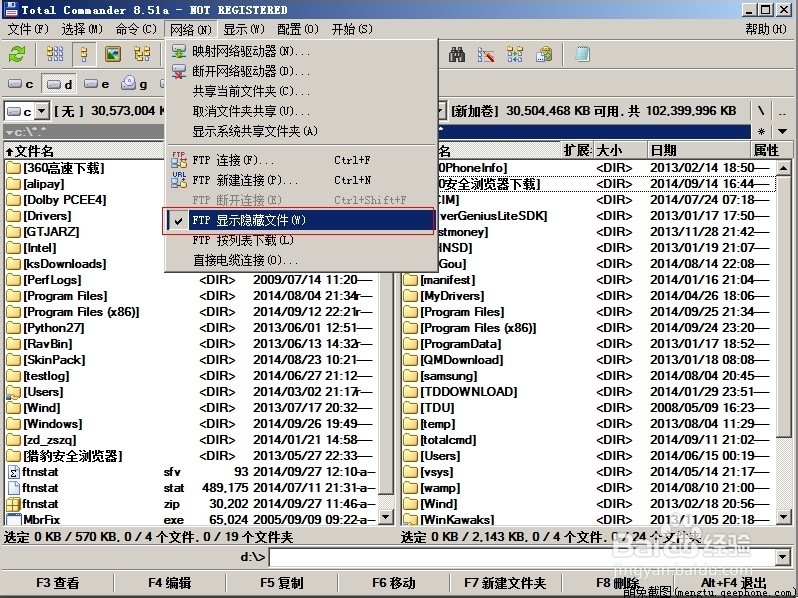Open the left panel drive c dropdown
The image size is (798, 598).
pyautogui.click(x=41, y=110)
